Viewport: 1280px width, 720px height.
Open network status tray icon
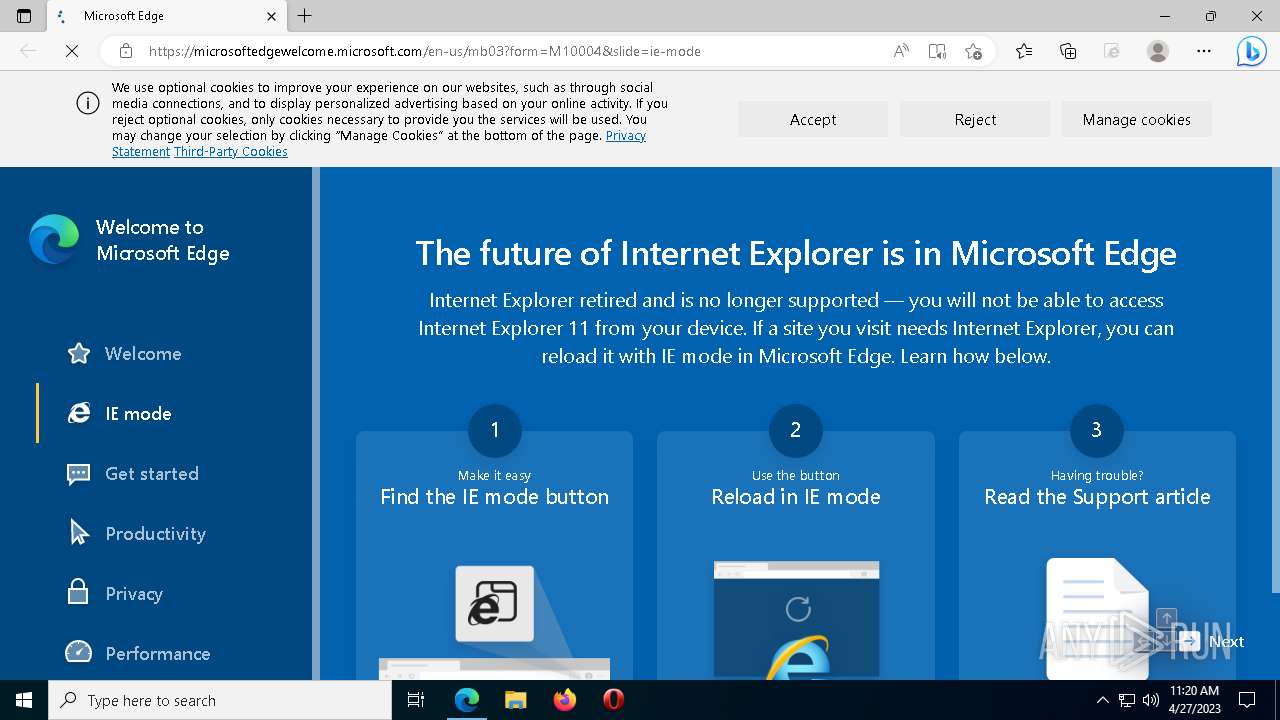[x=1127, y=700]
